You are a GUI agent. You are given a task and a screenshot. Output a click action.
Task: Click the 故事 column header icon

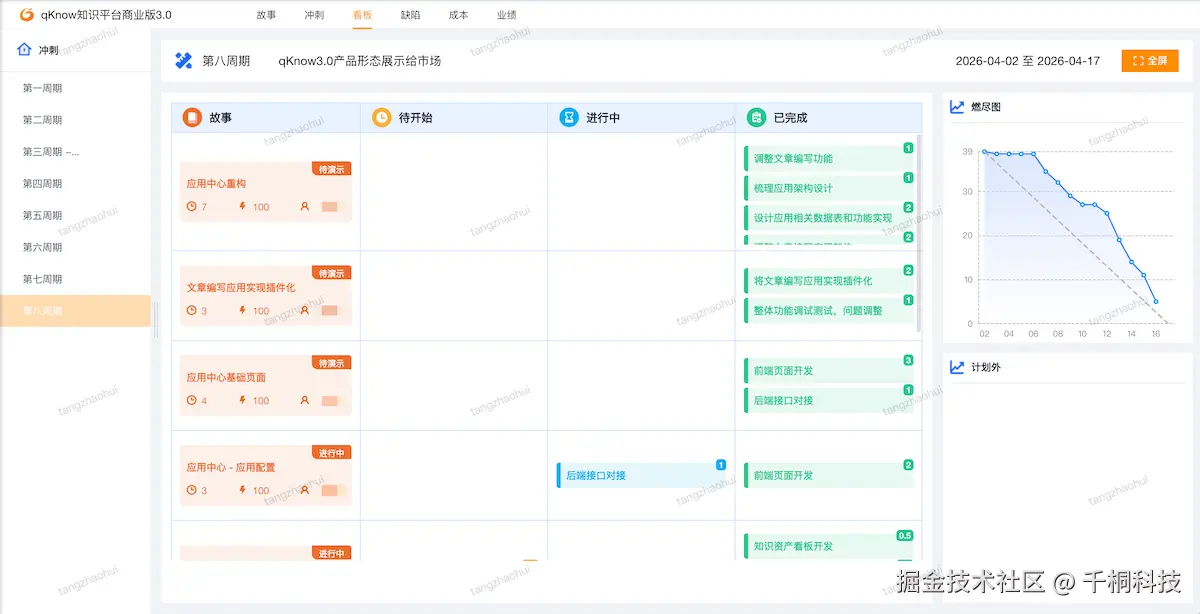[190, 117]
